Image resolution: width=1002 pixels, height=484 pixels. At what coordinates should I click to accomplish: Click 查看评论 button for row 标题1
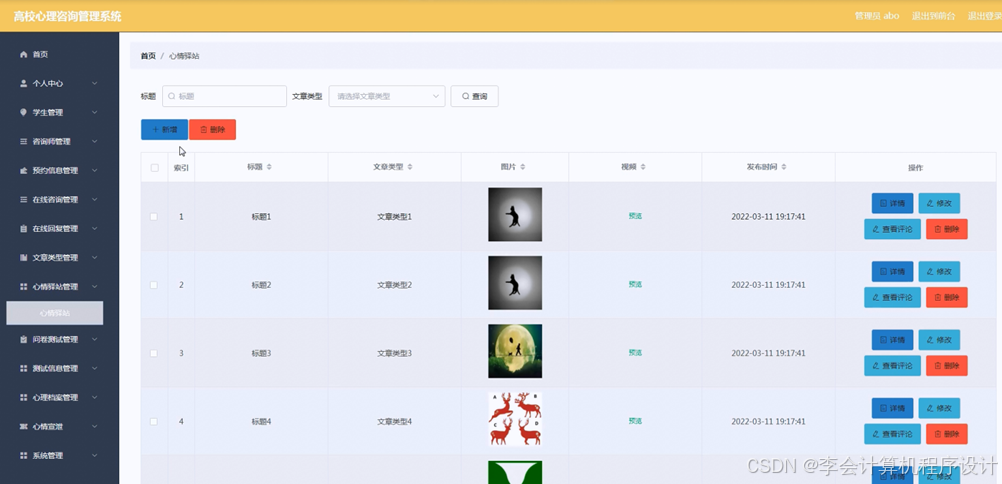coord(892,229)
